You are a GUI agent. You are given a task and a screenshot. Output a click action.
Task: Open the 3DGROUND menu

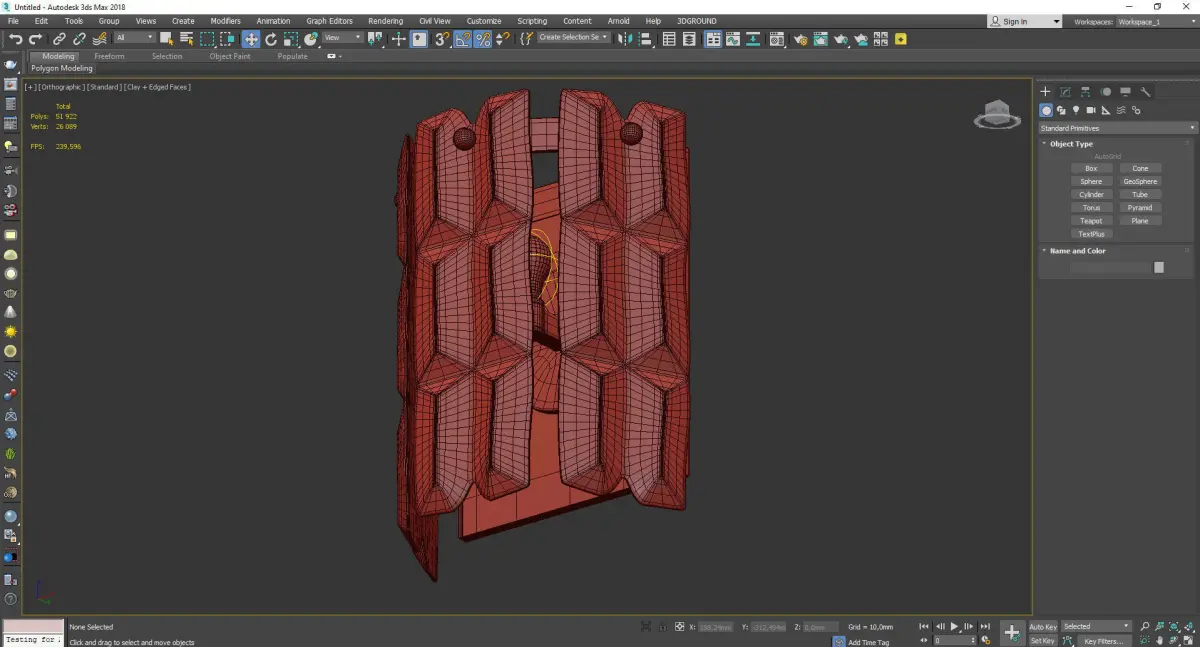click(696, 21)
